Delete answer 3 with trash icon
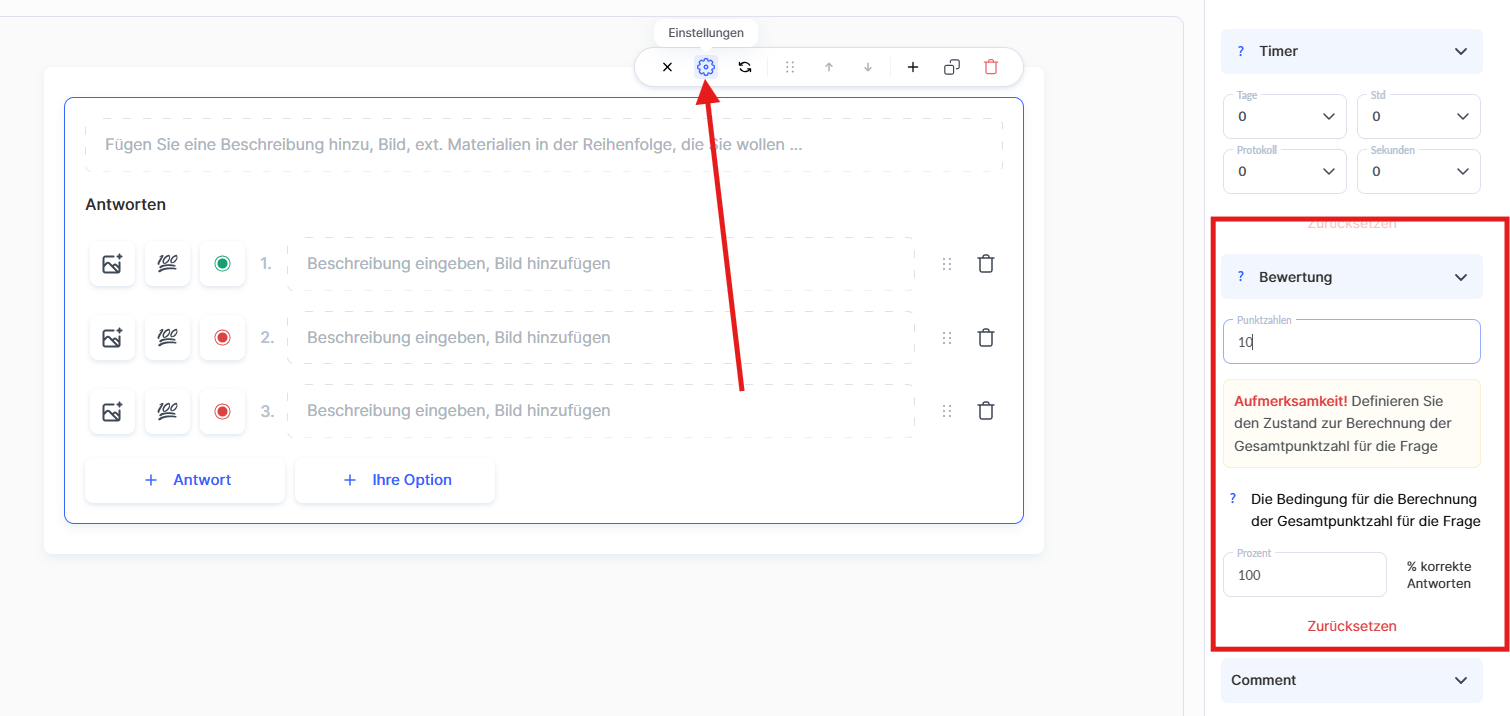 [x=986, y=411]
